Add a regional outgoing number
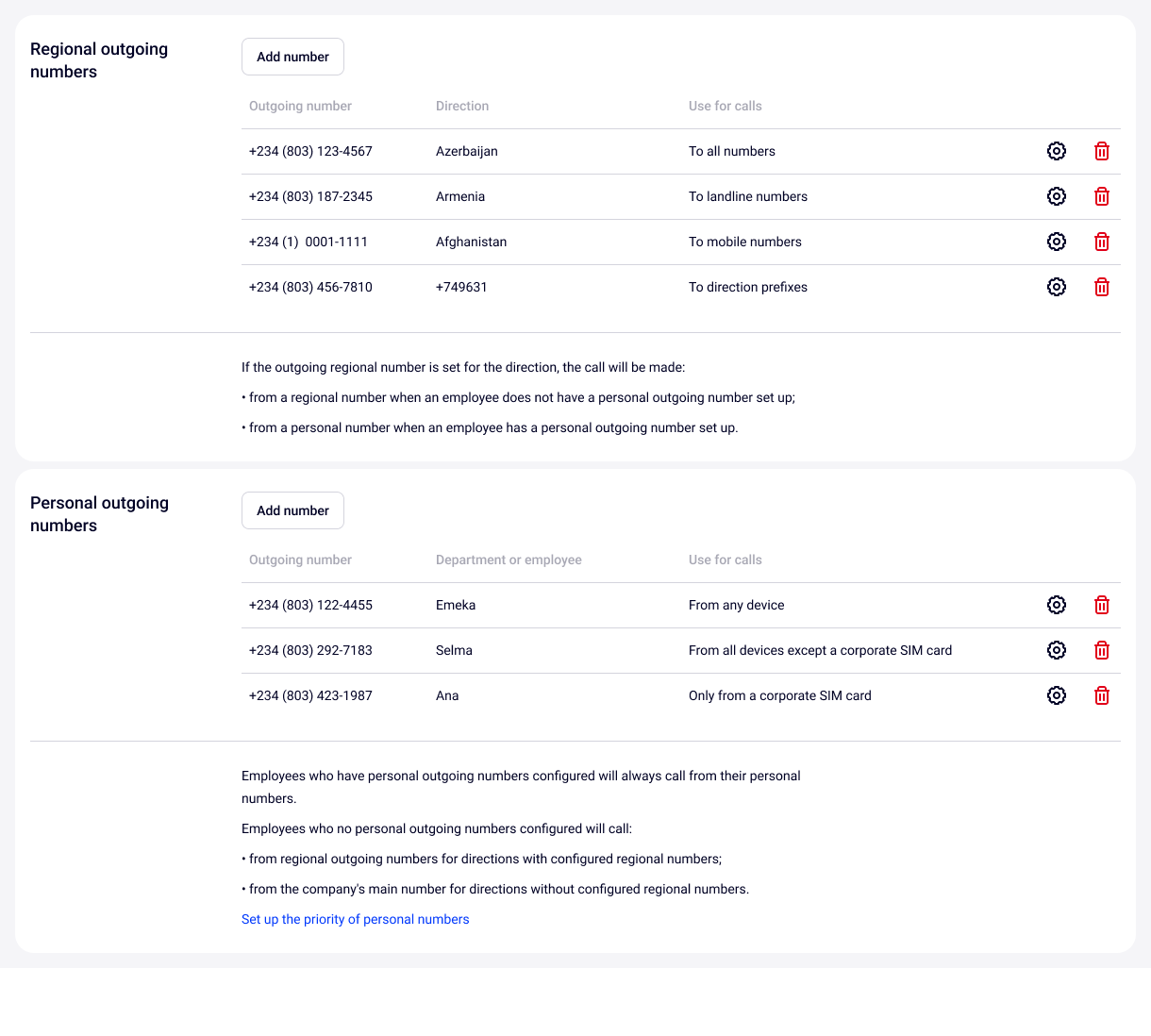 (x=292, y=57)
